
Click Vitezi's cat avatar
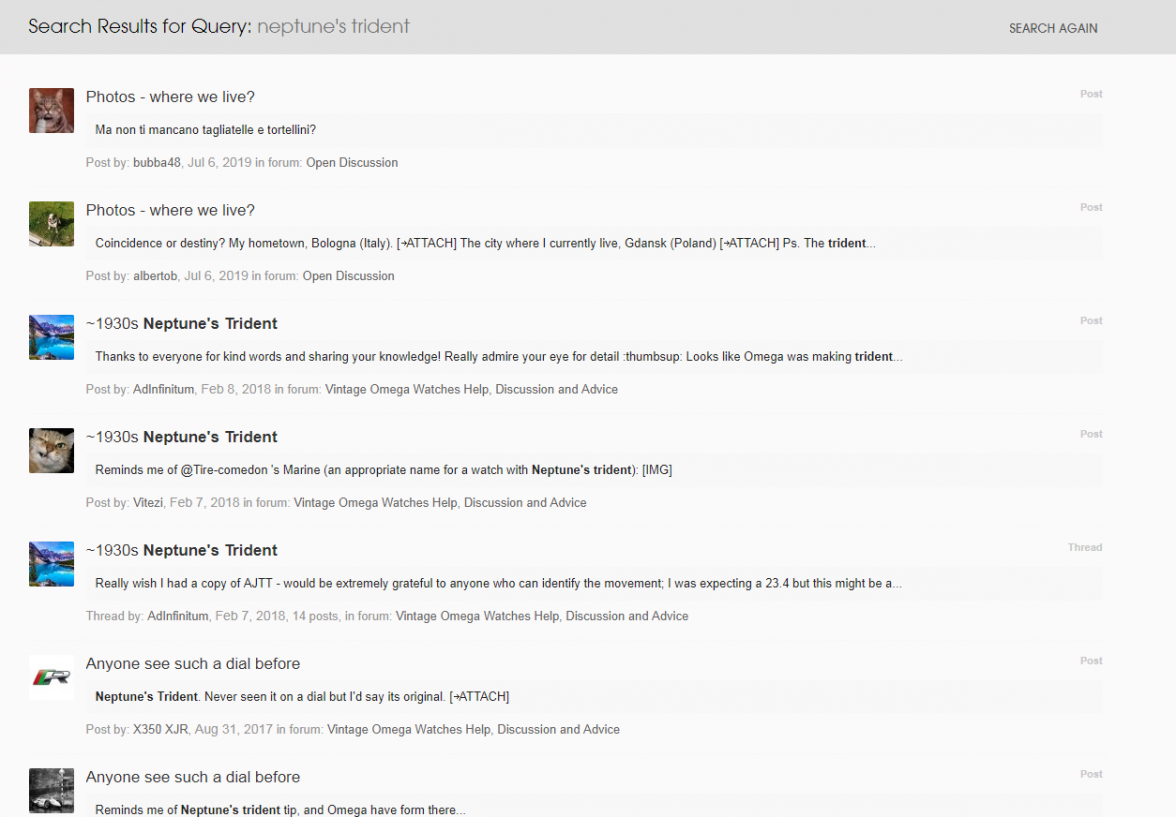click(x=51, y=450)
